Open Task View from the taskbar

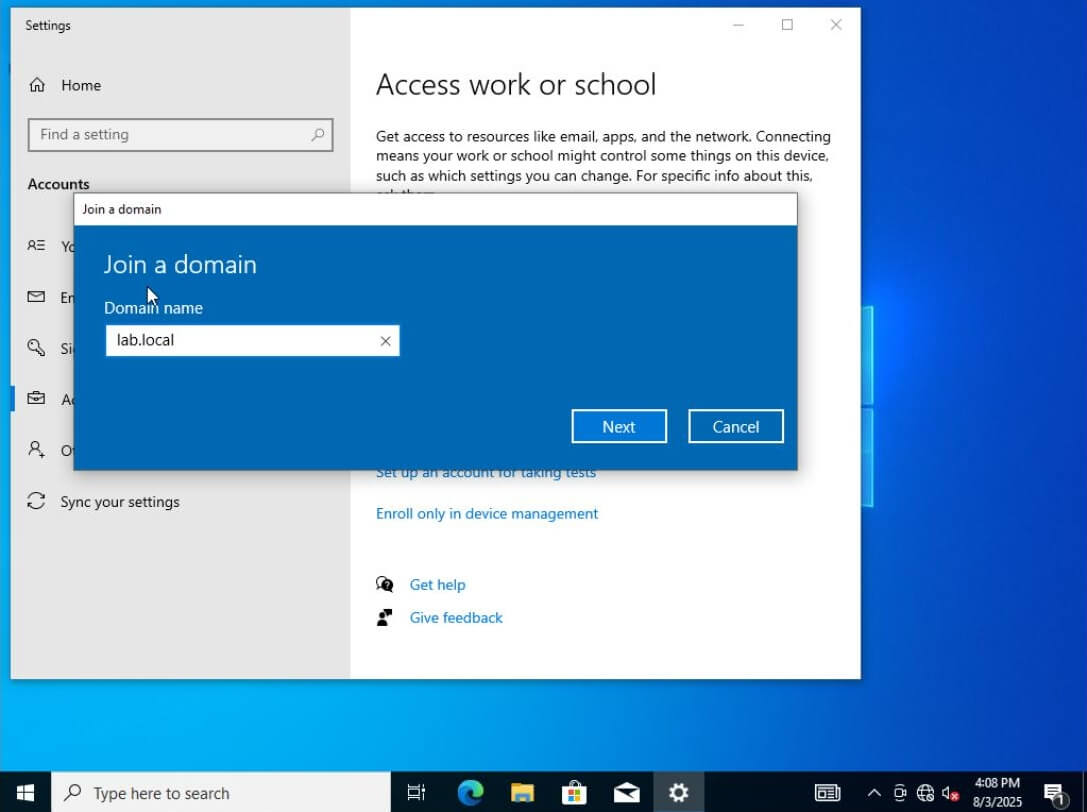coord(416,792)
